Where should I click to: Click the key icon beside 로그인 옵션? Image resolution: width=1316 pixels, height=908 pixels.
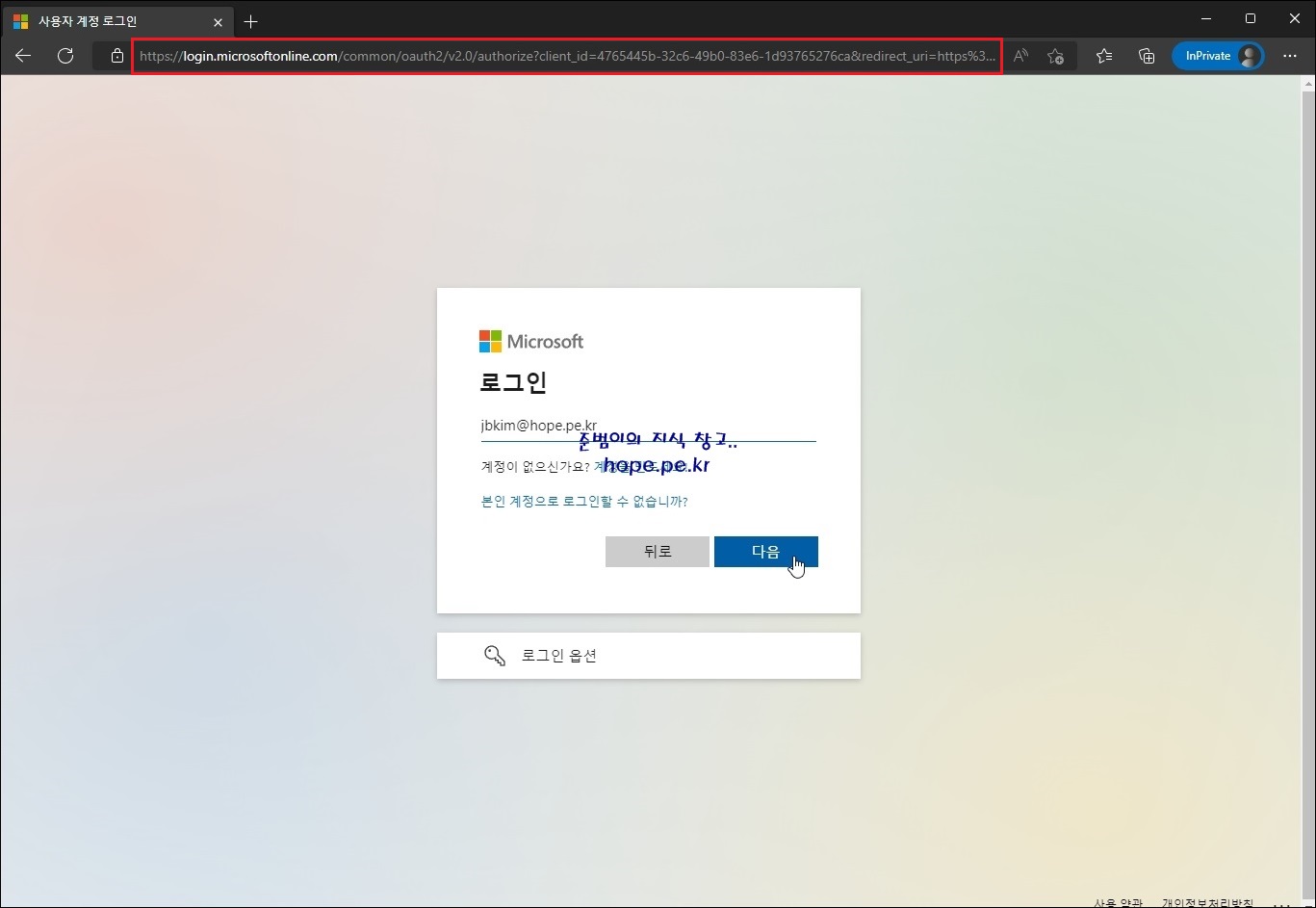point(495,656)
